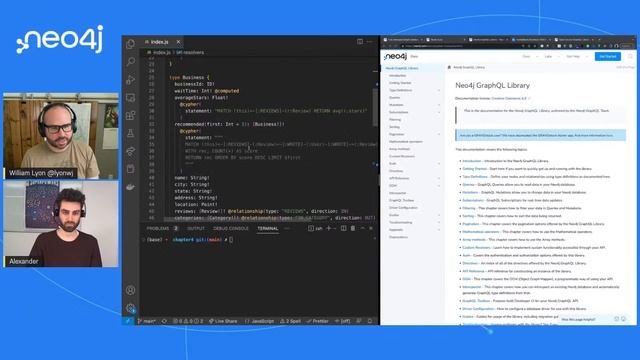Click the home icon in docs breadcrumb
Viewport: 640px width, 360px height.
point(449,67)
